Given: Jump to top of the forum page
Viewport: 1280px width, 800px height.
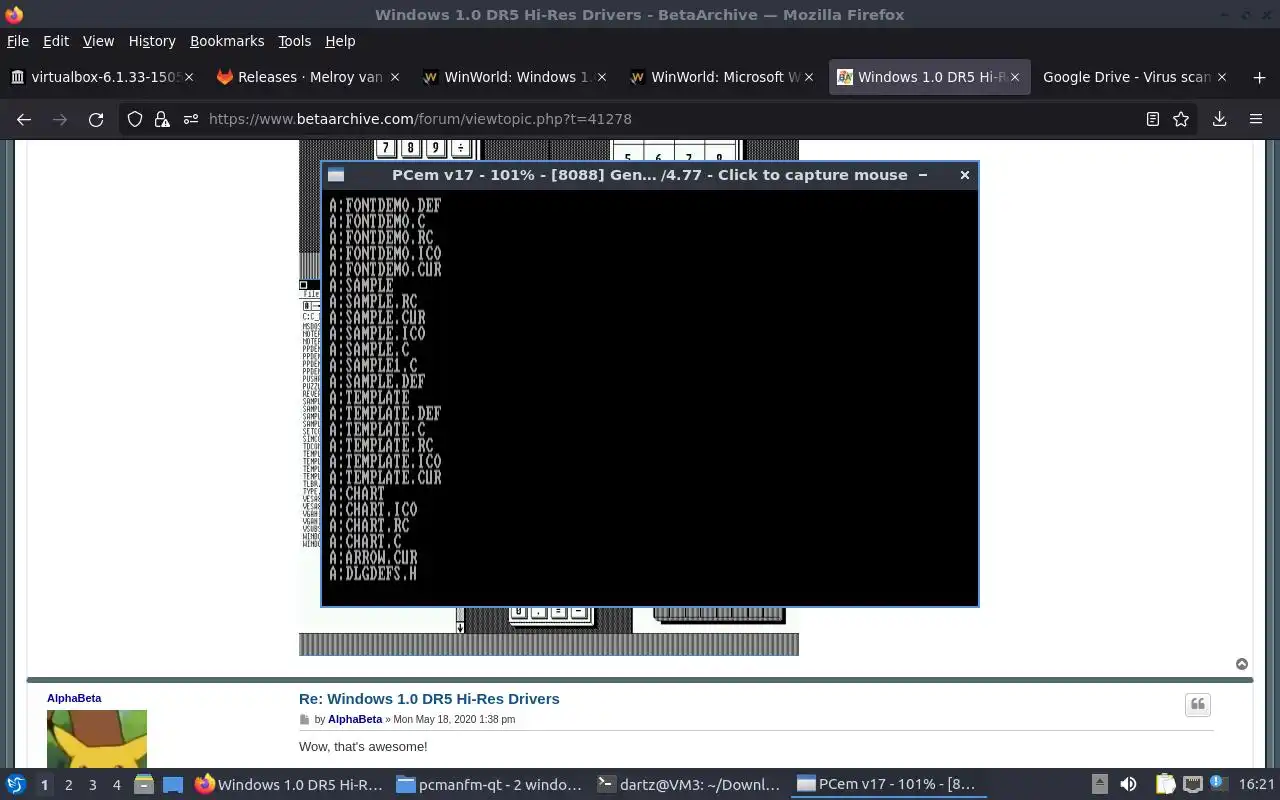Looking at the screenshot, I should (x=1242, y=664).
